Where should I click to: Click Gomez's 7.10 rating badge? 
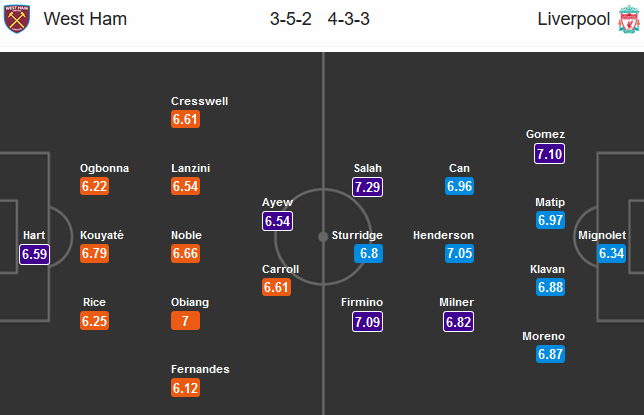[x=549, y=154]
